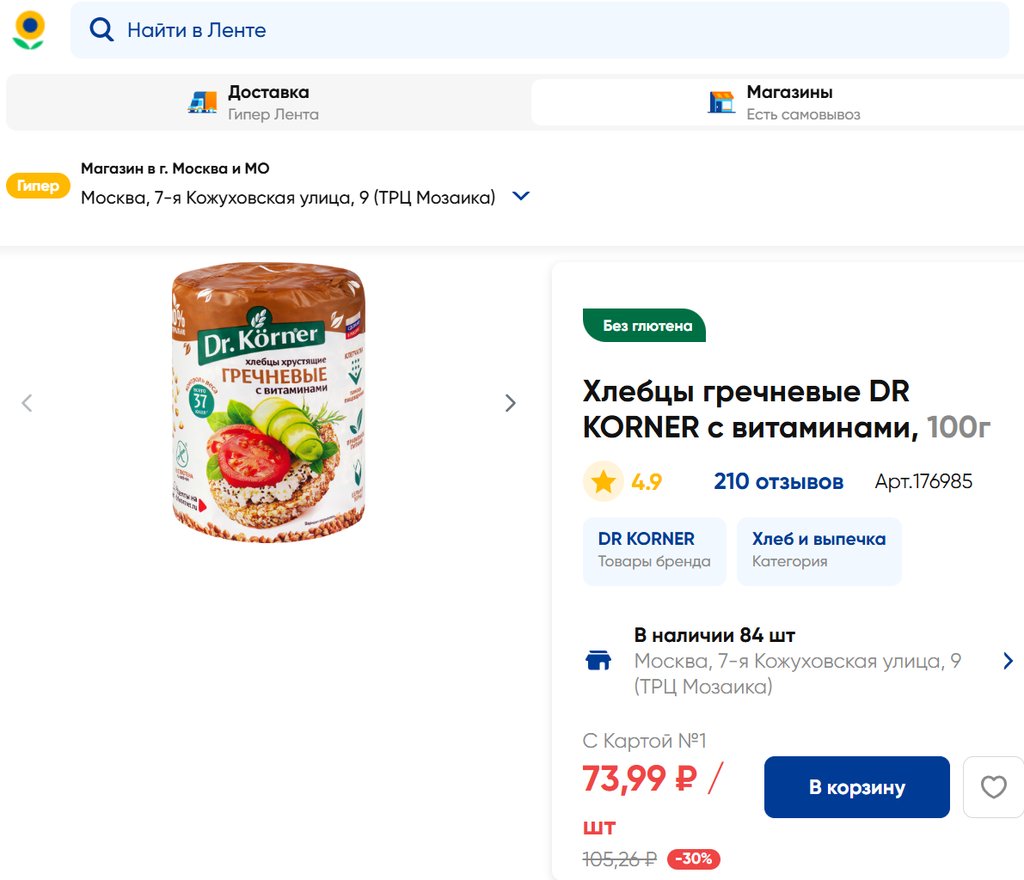Click the search magnifier icon
This screenshot has height=880, width=1024.
101,30
